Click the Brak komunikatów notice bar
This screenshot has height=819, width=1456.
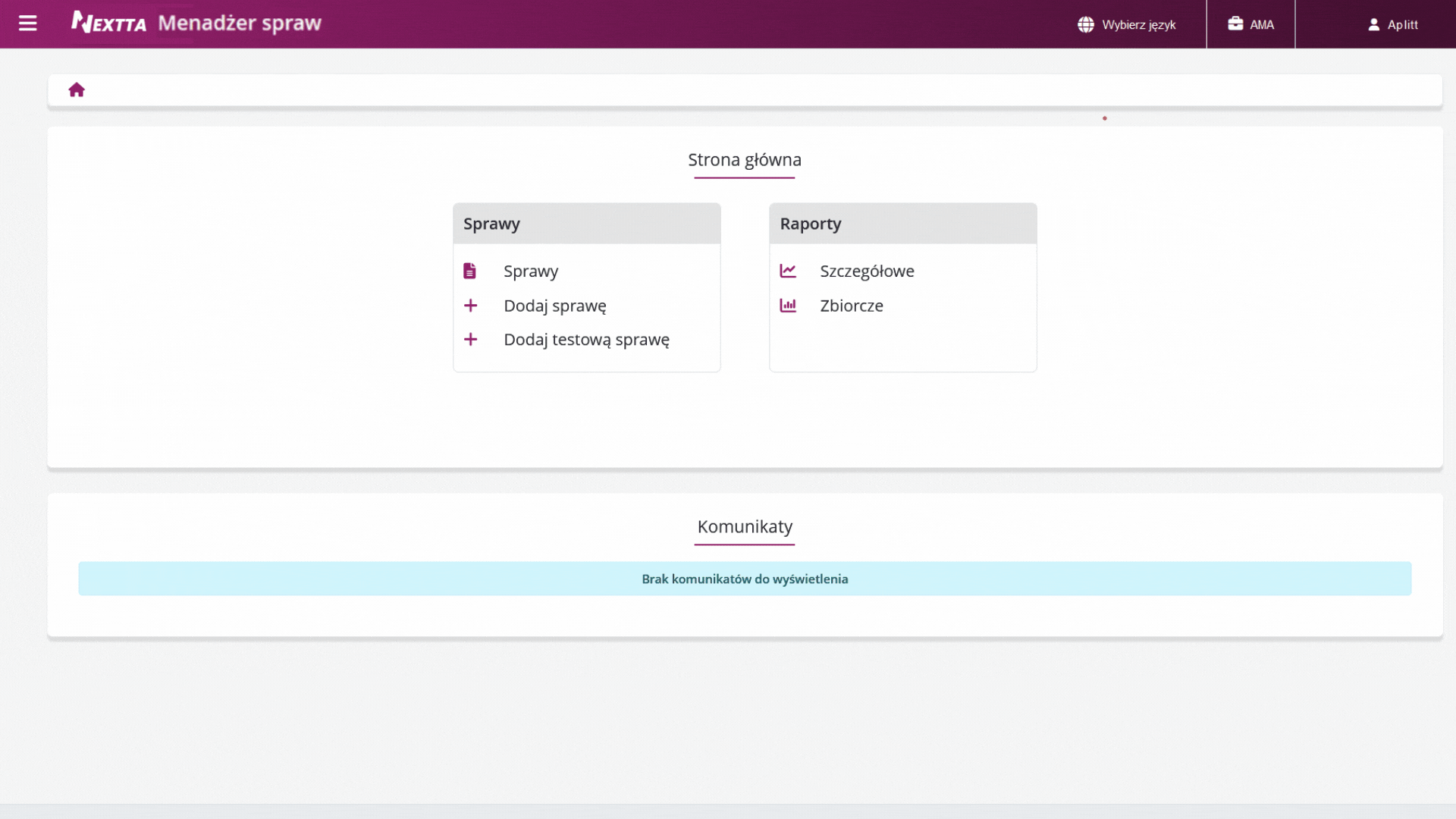tap(745, 579)
